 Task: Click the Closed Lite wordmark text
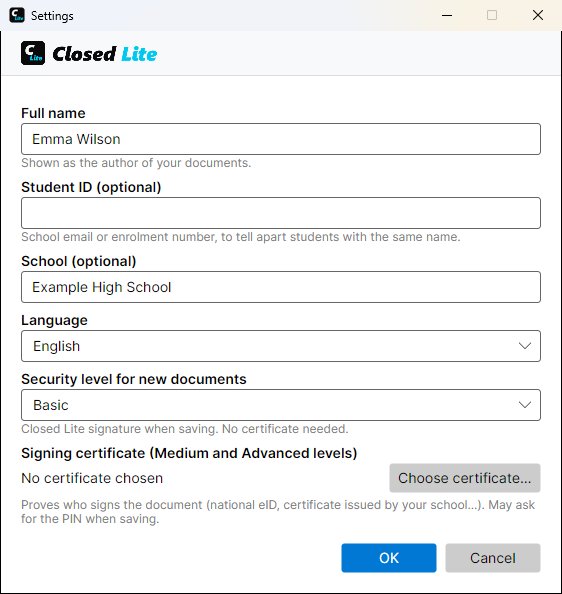coord(105,54)
